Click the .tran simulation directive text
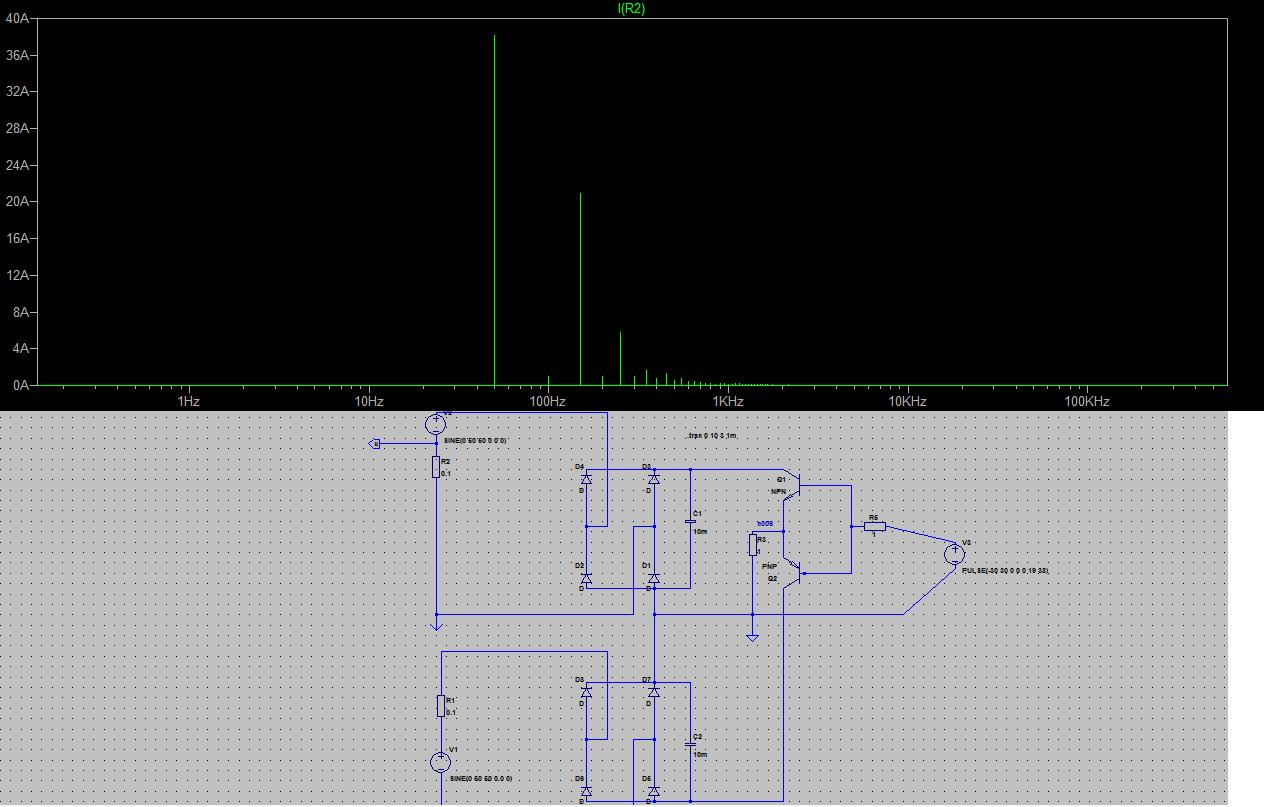 click(x=712, y=437)
